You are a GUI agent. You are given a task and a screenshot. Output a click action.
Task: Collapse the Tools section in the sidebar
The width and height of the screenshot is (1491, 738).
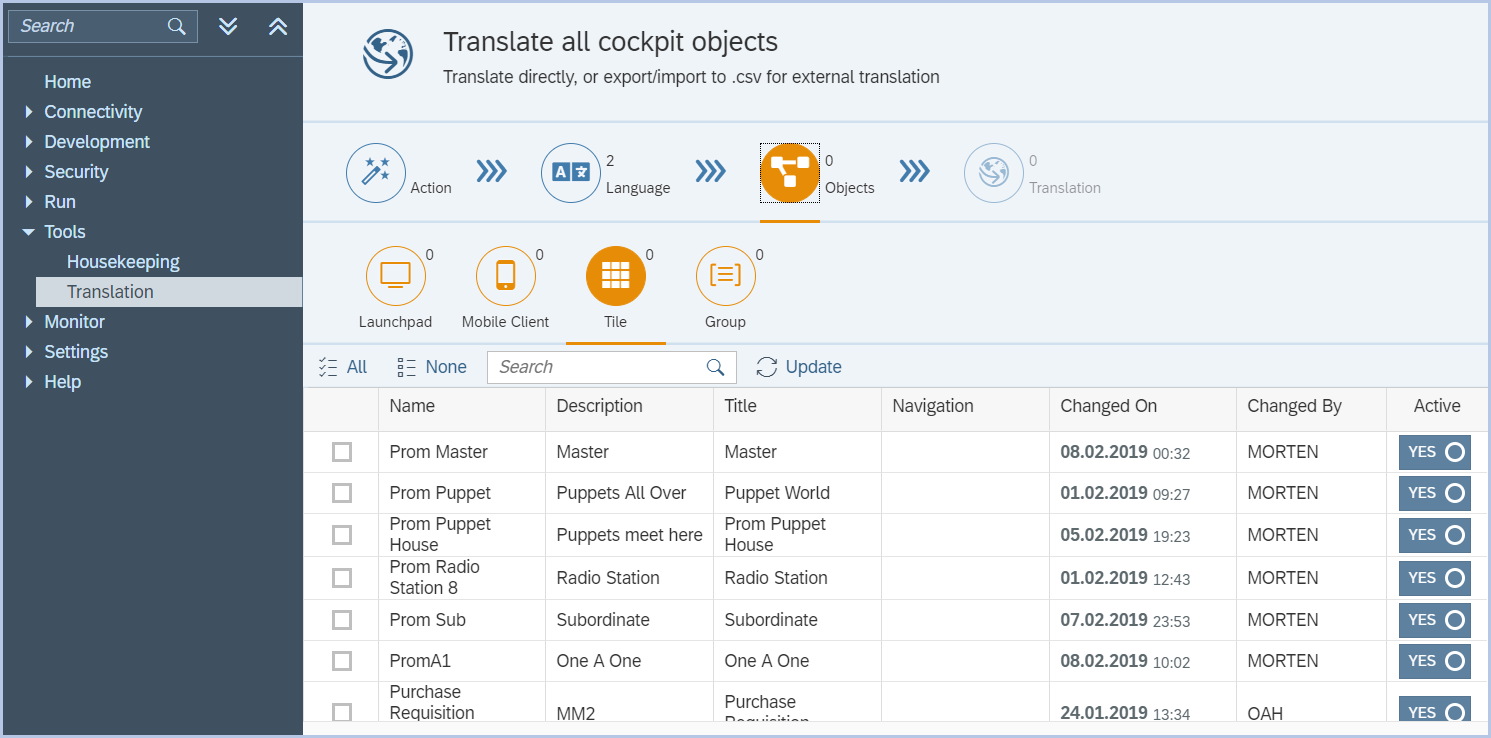[29, 231]
